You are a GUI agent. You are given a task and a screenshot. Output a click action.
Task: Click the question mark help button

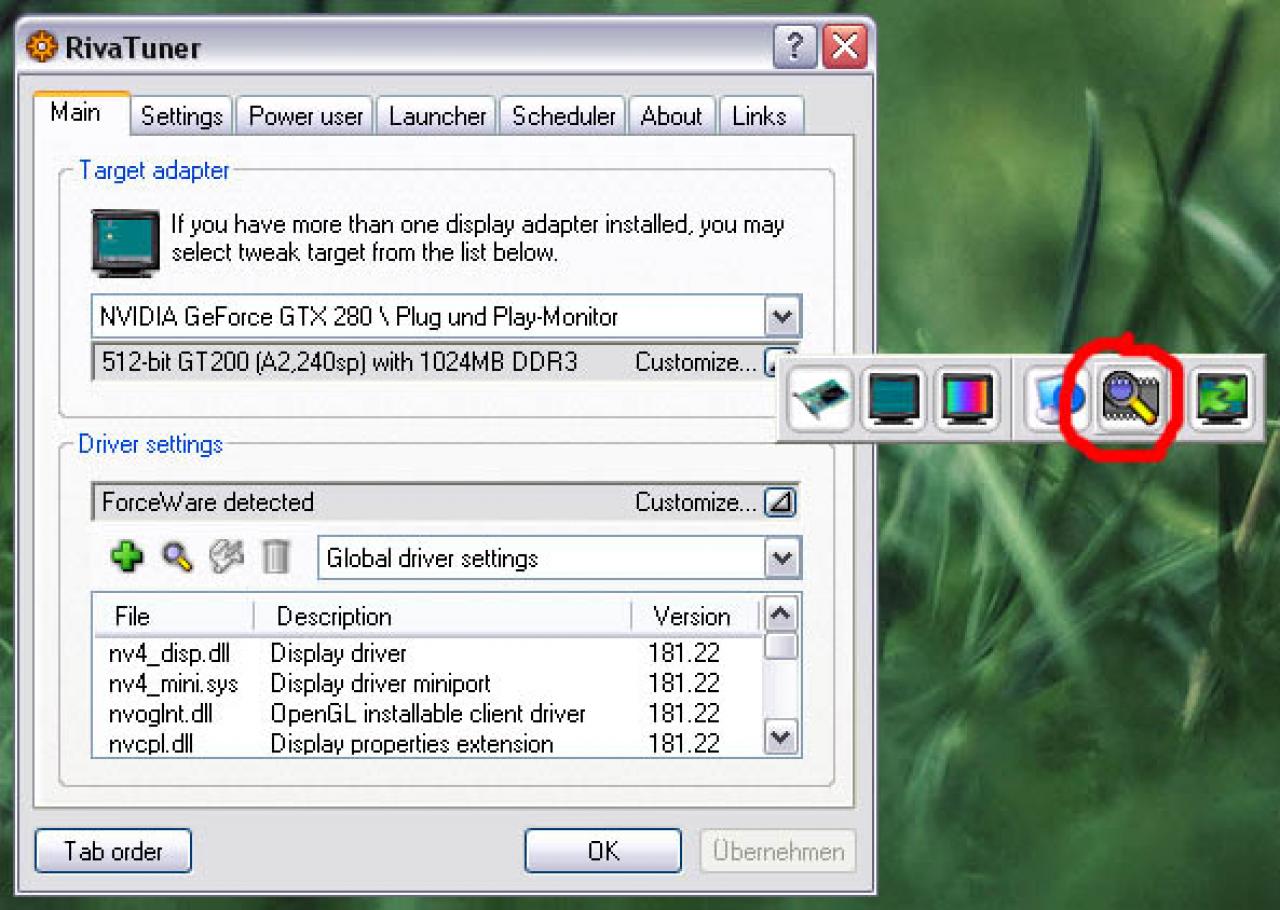(x=794, y=47)
